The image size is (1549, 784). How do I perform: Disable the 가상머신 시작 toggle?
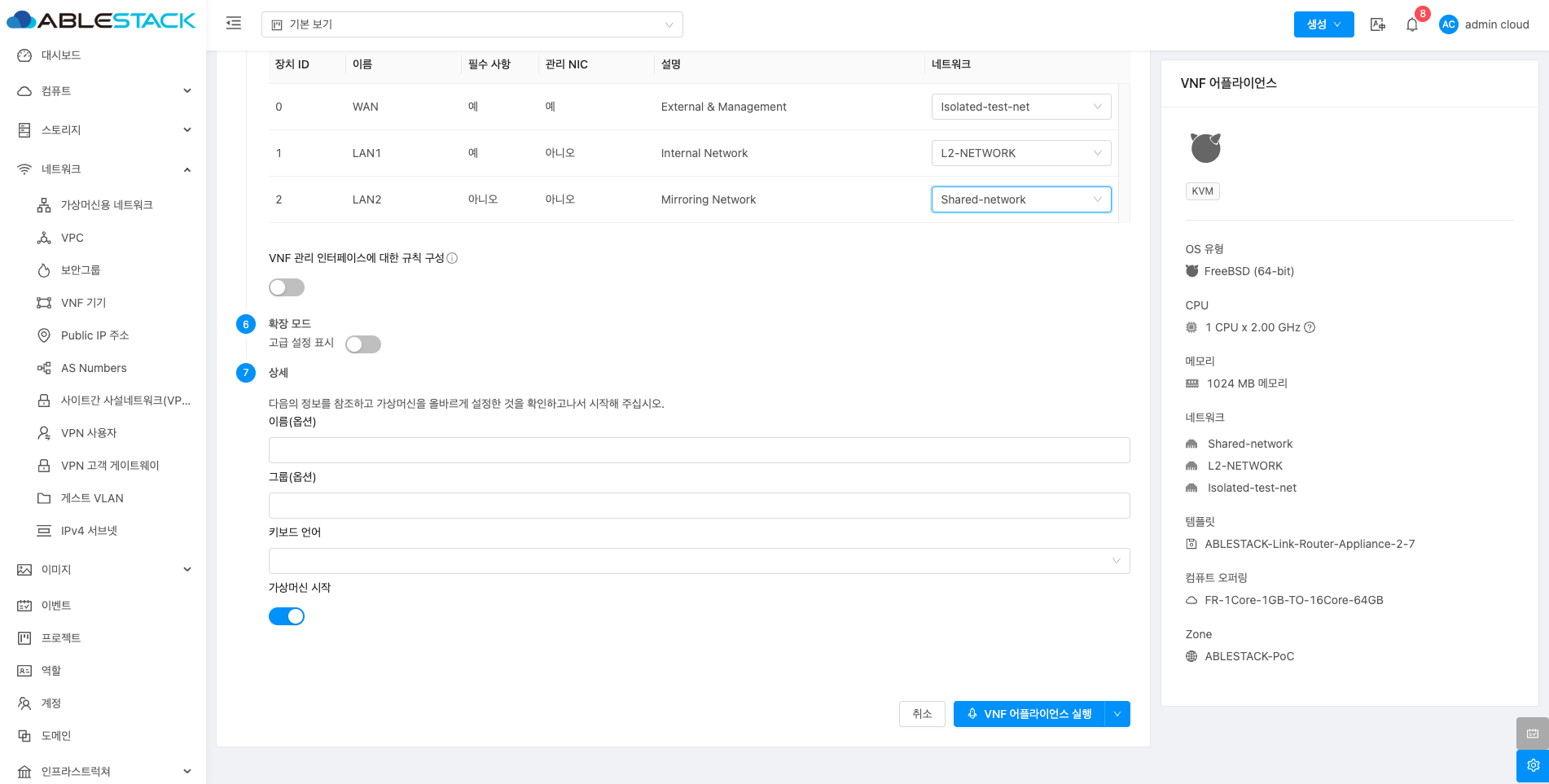pos(287,616)
